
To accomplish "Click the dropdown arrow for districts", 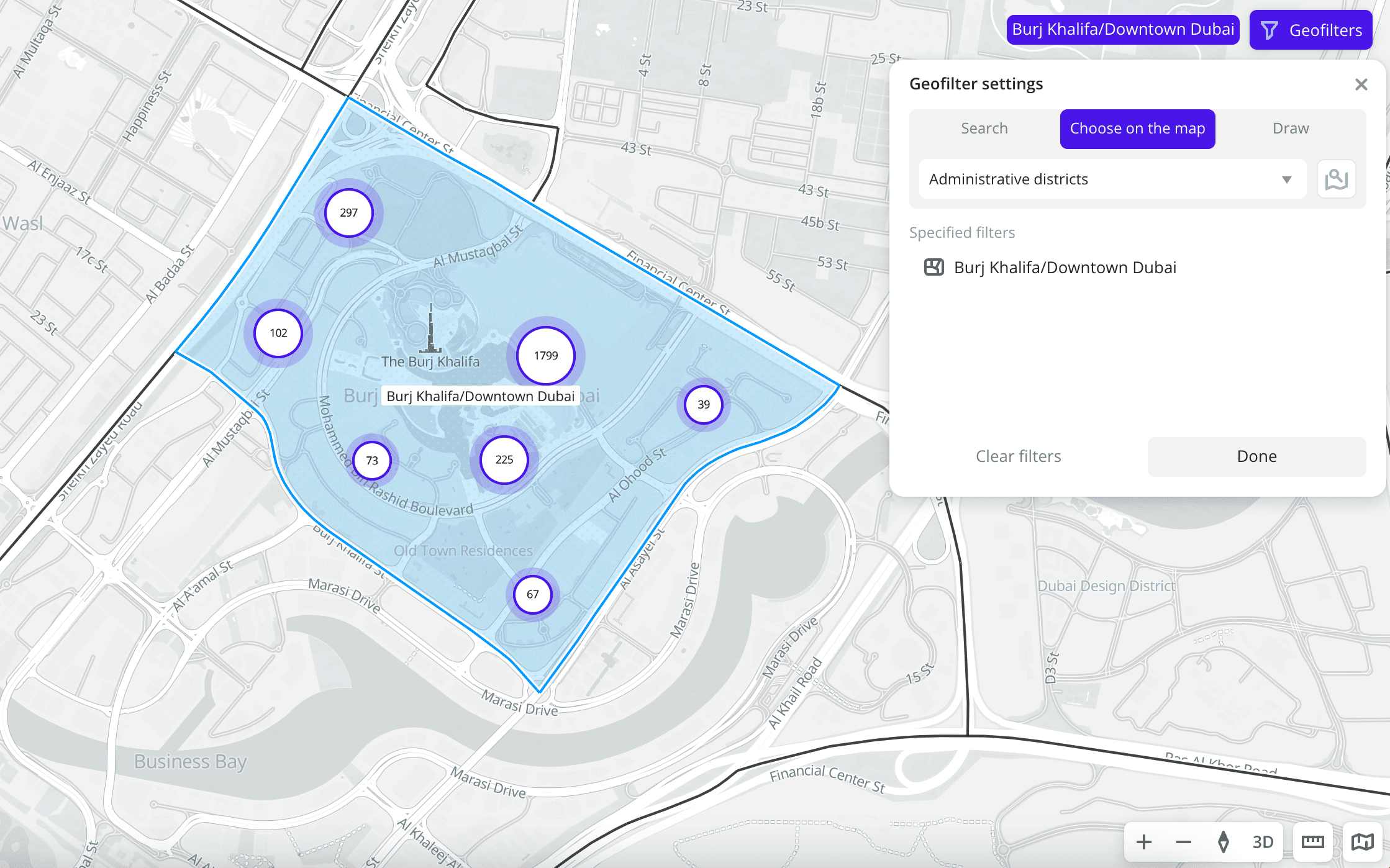I will point(1286,180).
